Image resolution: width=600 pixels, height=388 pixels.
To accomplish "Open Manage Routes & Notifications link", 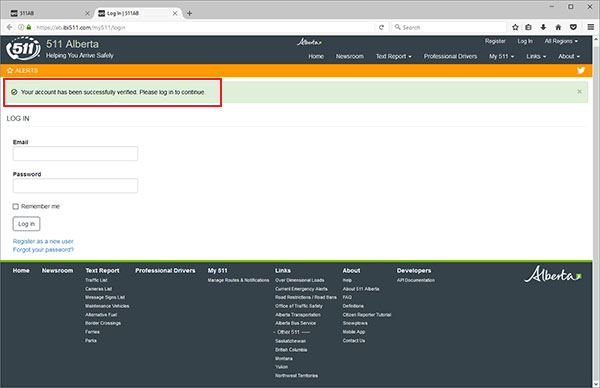I will click(238, 280).
